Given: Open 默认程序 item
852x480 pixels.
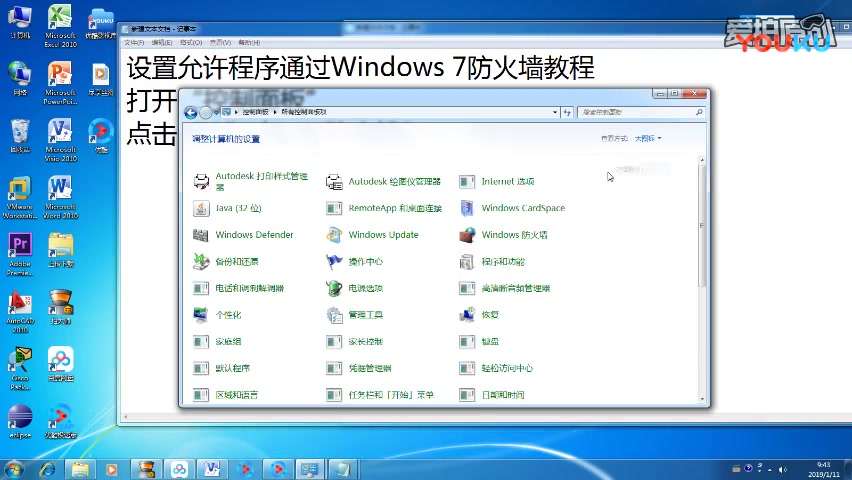Looking at the screenshot, I should coord(221,368).
